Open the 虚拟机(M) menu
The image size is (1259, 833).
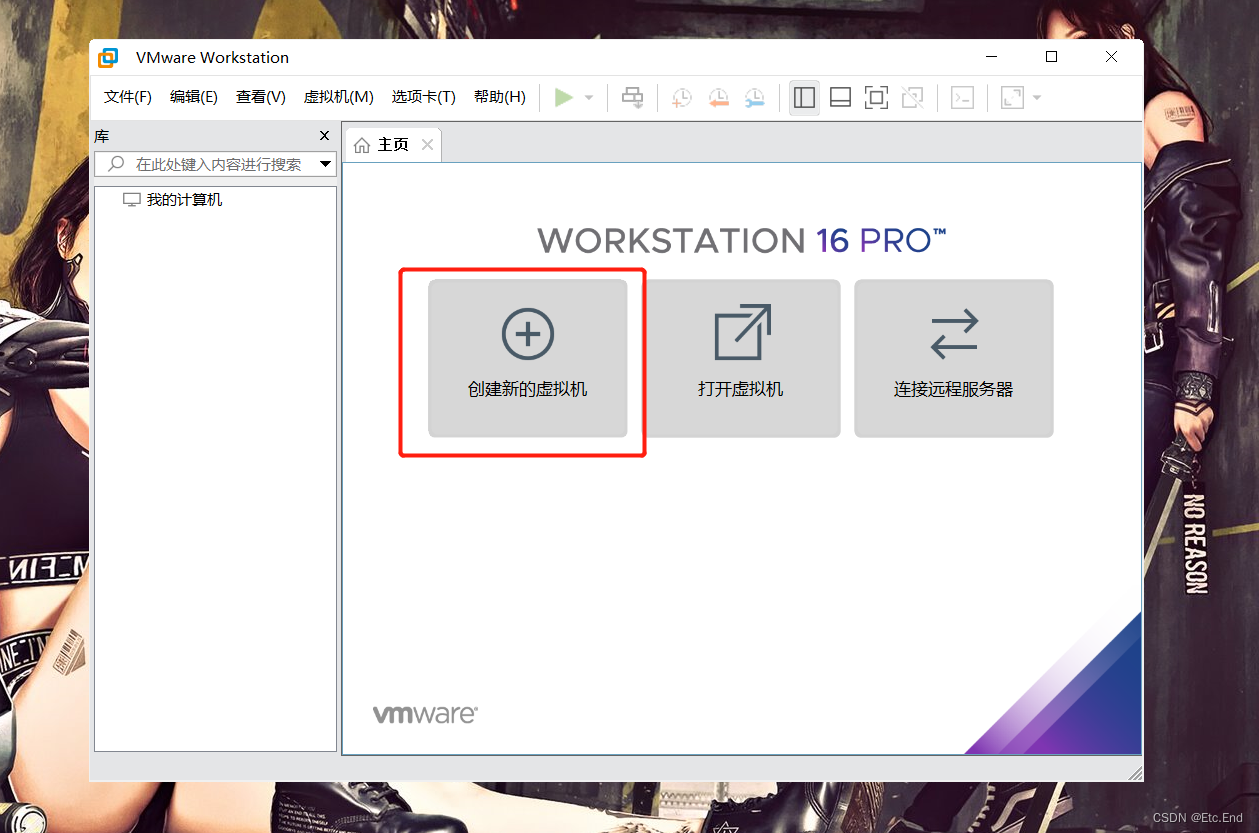[x=339, y=97]
